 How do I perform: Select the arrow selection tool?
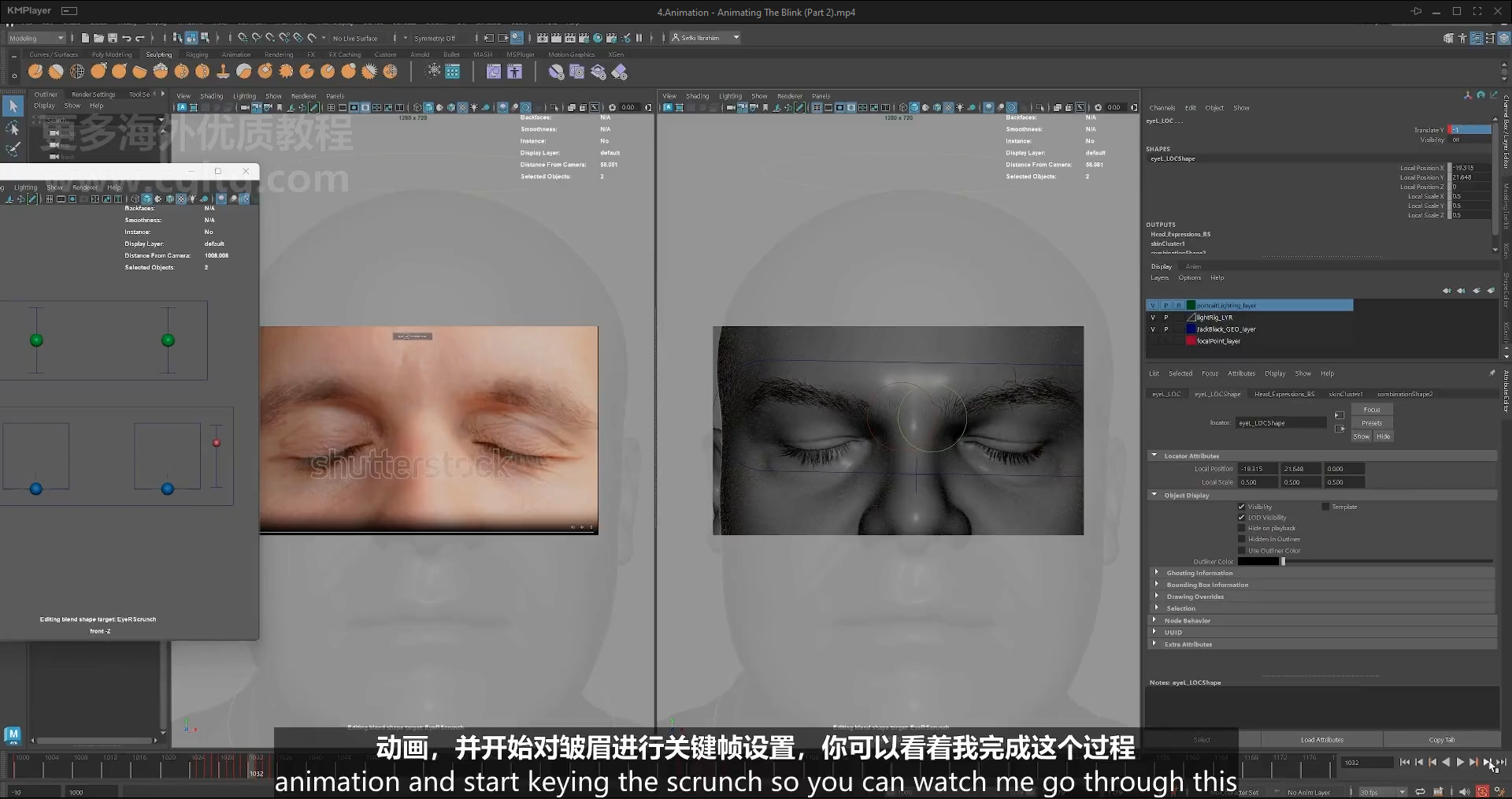click(x=13, y=106)
